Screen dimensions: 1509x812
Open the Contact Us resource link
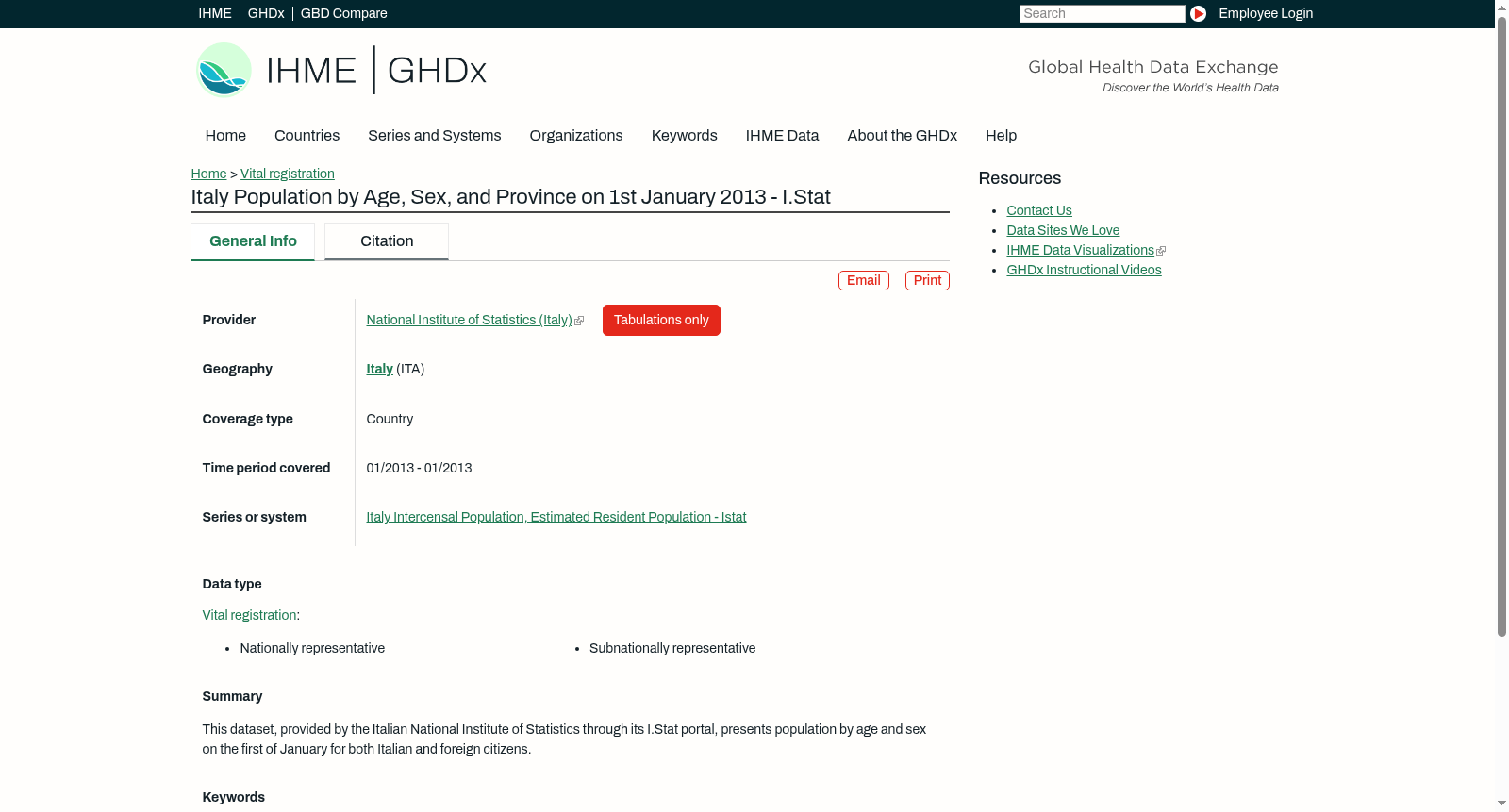click(1039, 211)
